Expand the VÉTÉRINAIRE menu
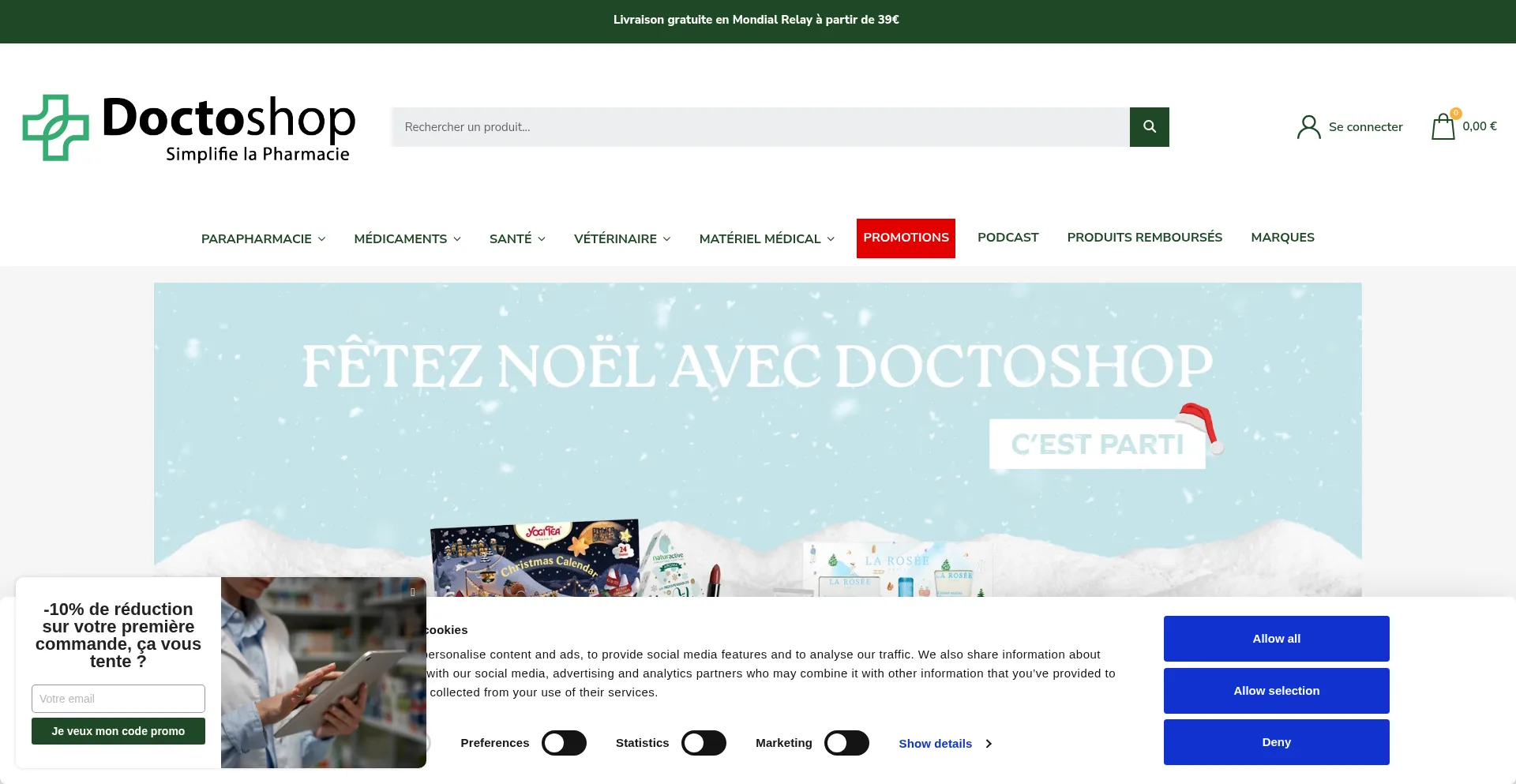This screenshot has width=1516, height=784. 621,238
